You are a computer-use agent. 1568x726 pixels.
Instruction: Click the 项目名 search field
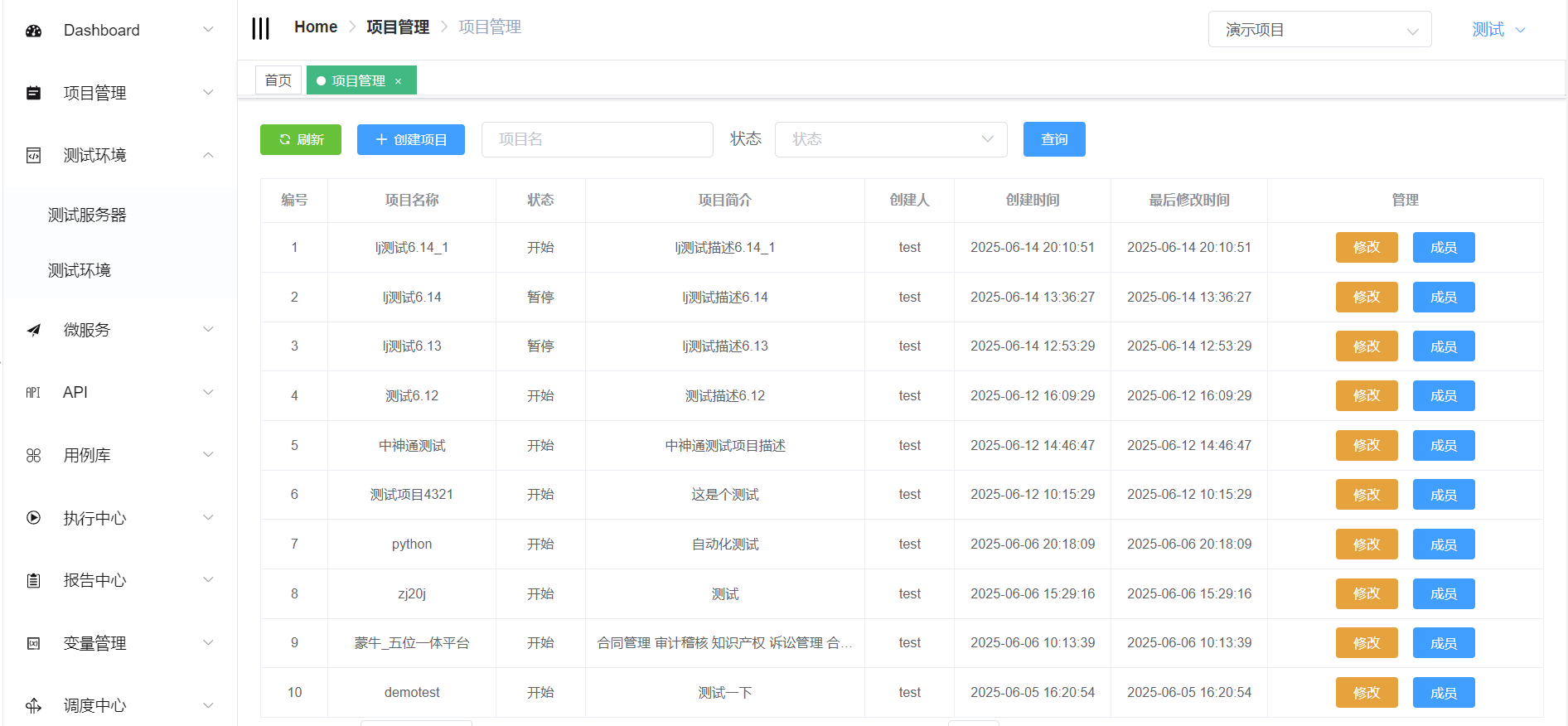point(597,139)
